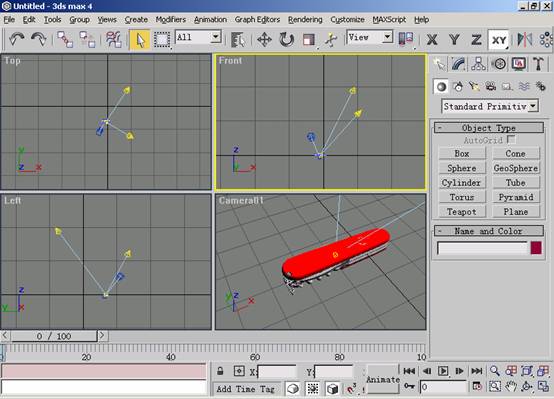Viewport: 554px width, 399px height.
Task: Activate the Select Object arrow tool
Action: click(x=140, y=39)
